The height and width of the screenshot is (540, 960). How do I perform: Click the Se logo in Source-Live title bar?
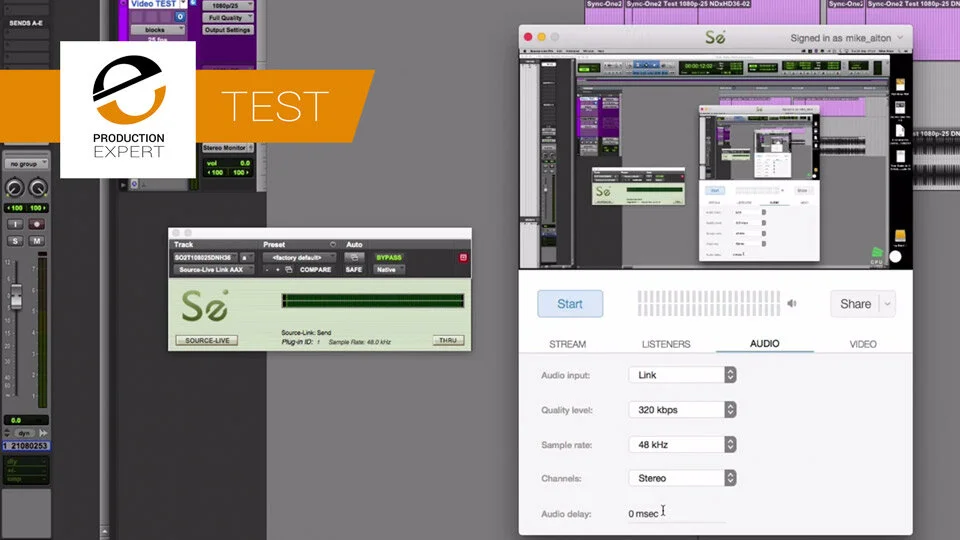click(715, 37)
